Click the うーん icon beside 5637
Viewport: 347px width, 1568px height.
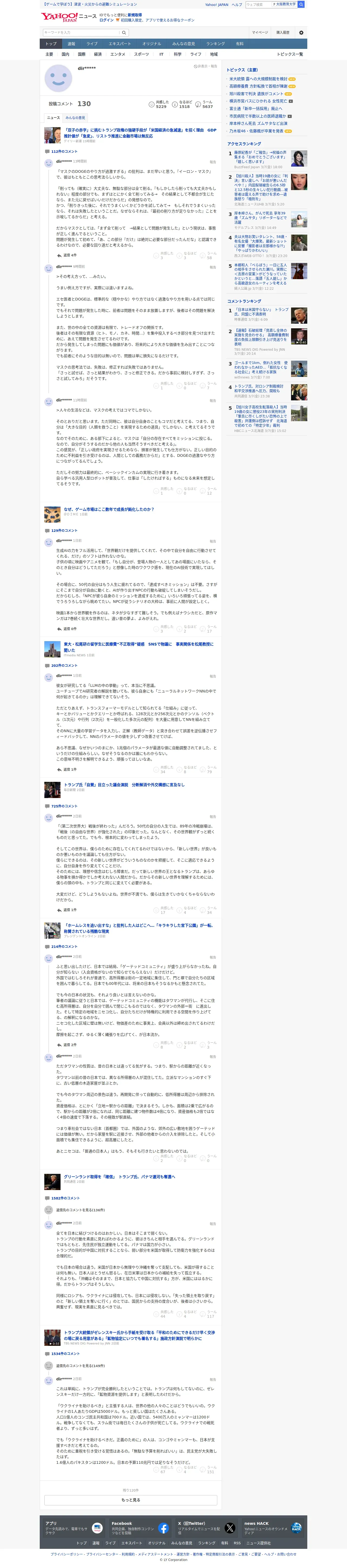(x=198, y=104)
